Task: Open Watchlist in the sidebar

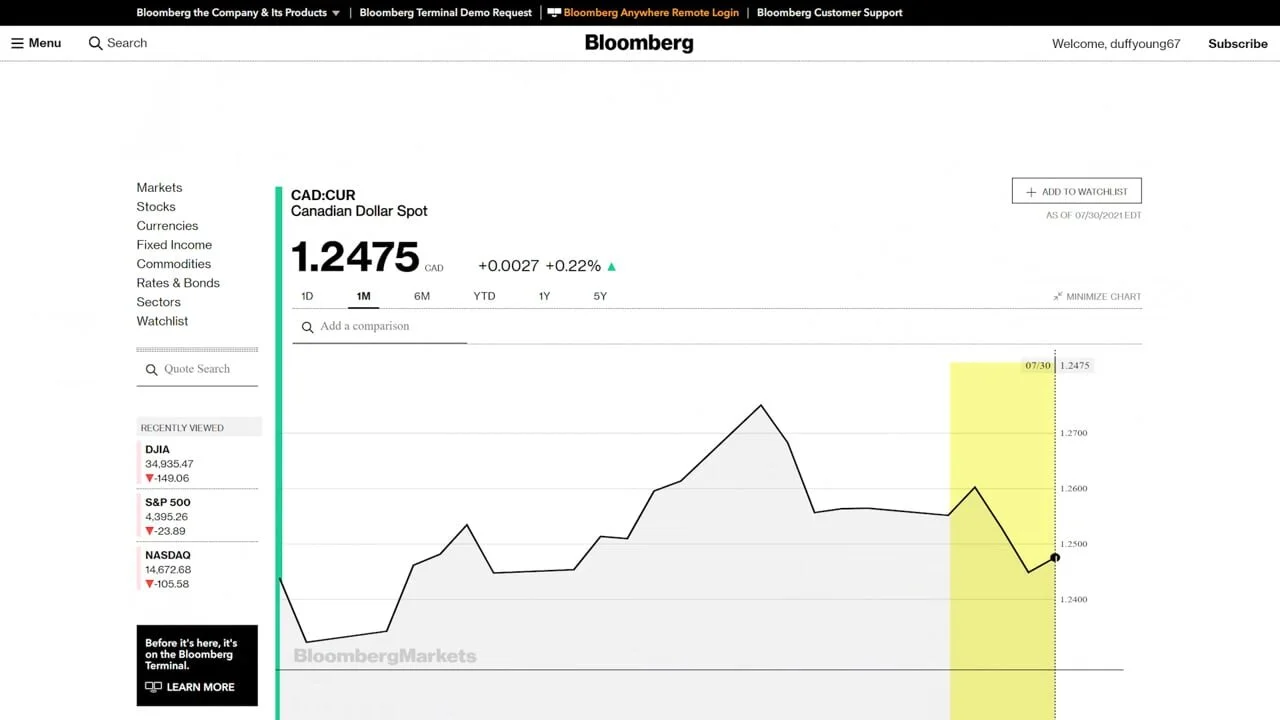Action: click(162, 321)
